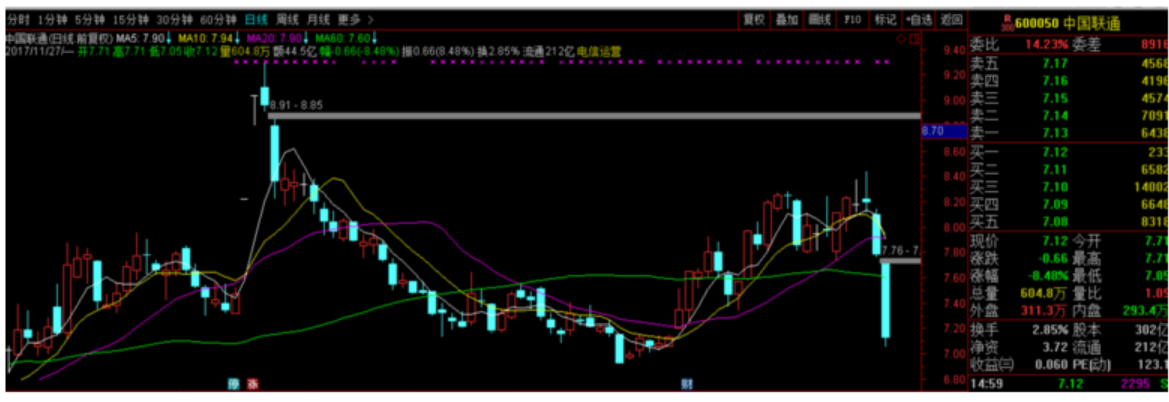
Task: Open the 画线 drawing tools
Action: [x=819, y=19]
